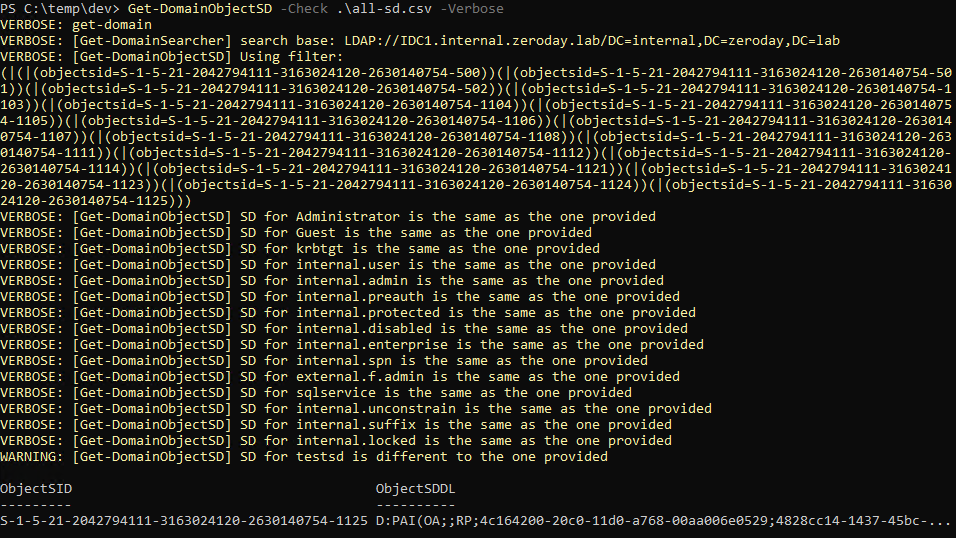Click the SID value ending in 1125

click(184, 520)
